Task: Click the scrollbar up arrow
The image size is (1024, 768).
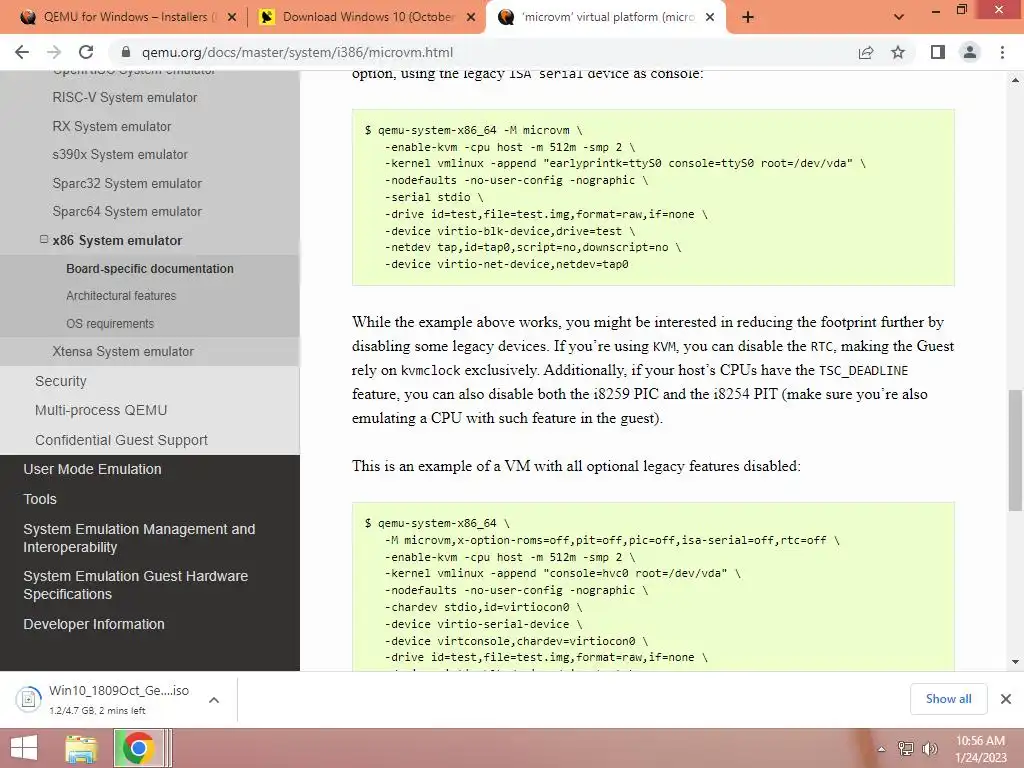Action: click(x=1015, y=80)
